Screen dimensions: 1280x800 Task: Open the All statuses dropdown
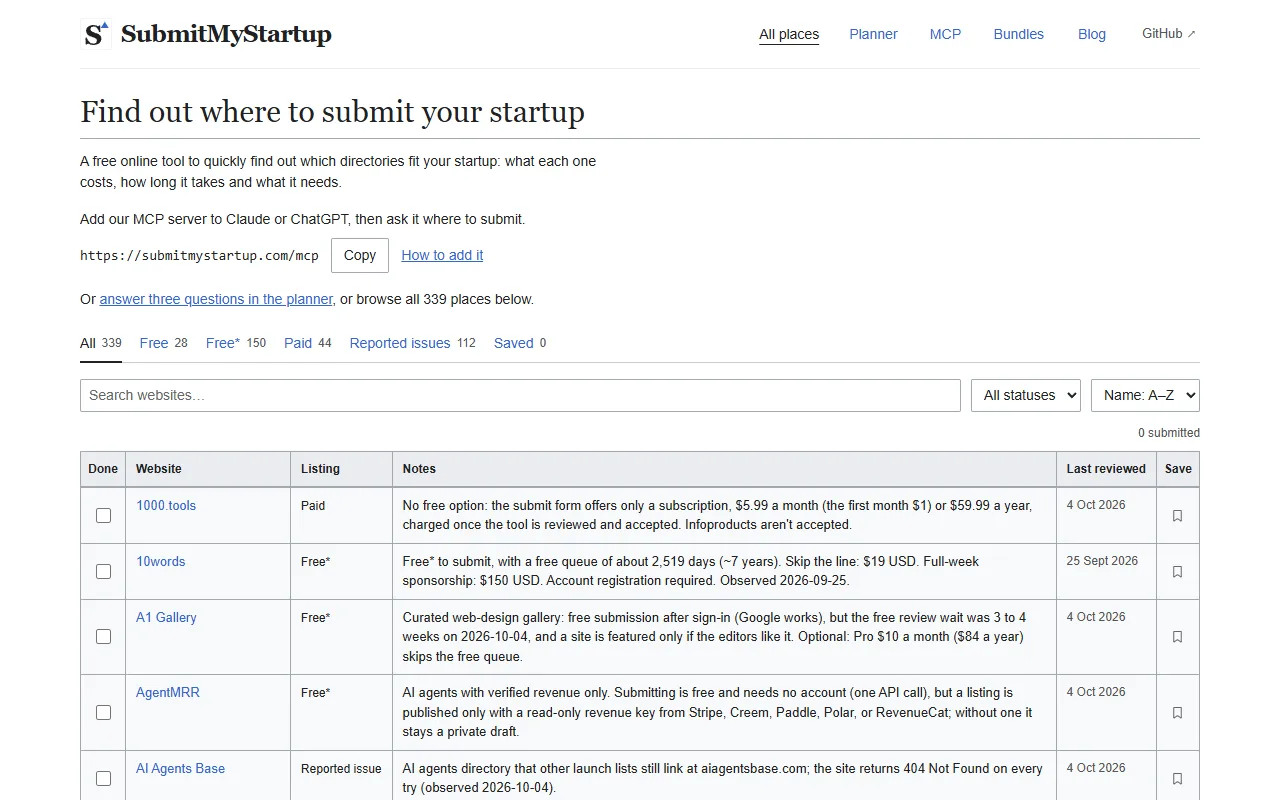pyautogui.click(x=1026, y=395)
